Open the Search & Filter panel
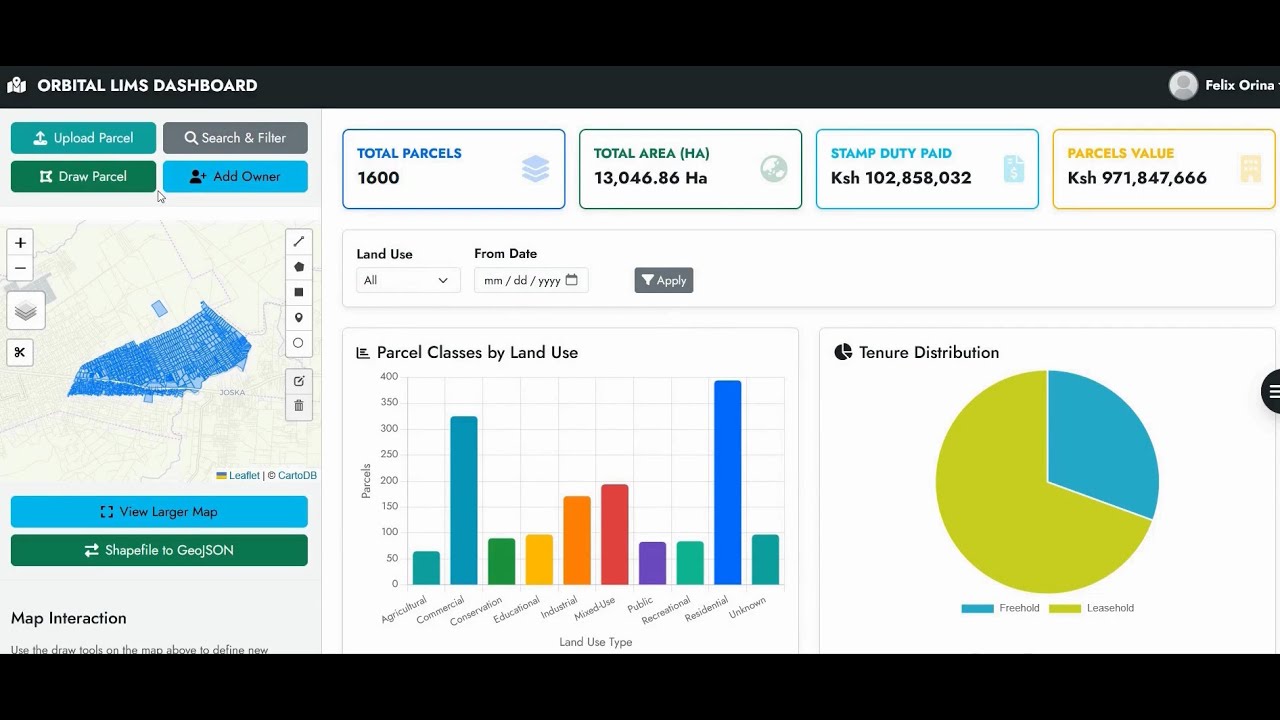This screenshot has height=720, width=1280. pyautogui.click(x=235, y=138)
